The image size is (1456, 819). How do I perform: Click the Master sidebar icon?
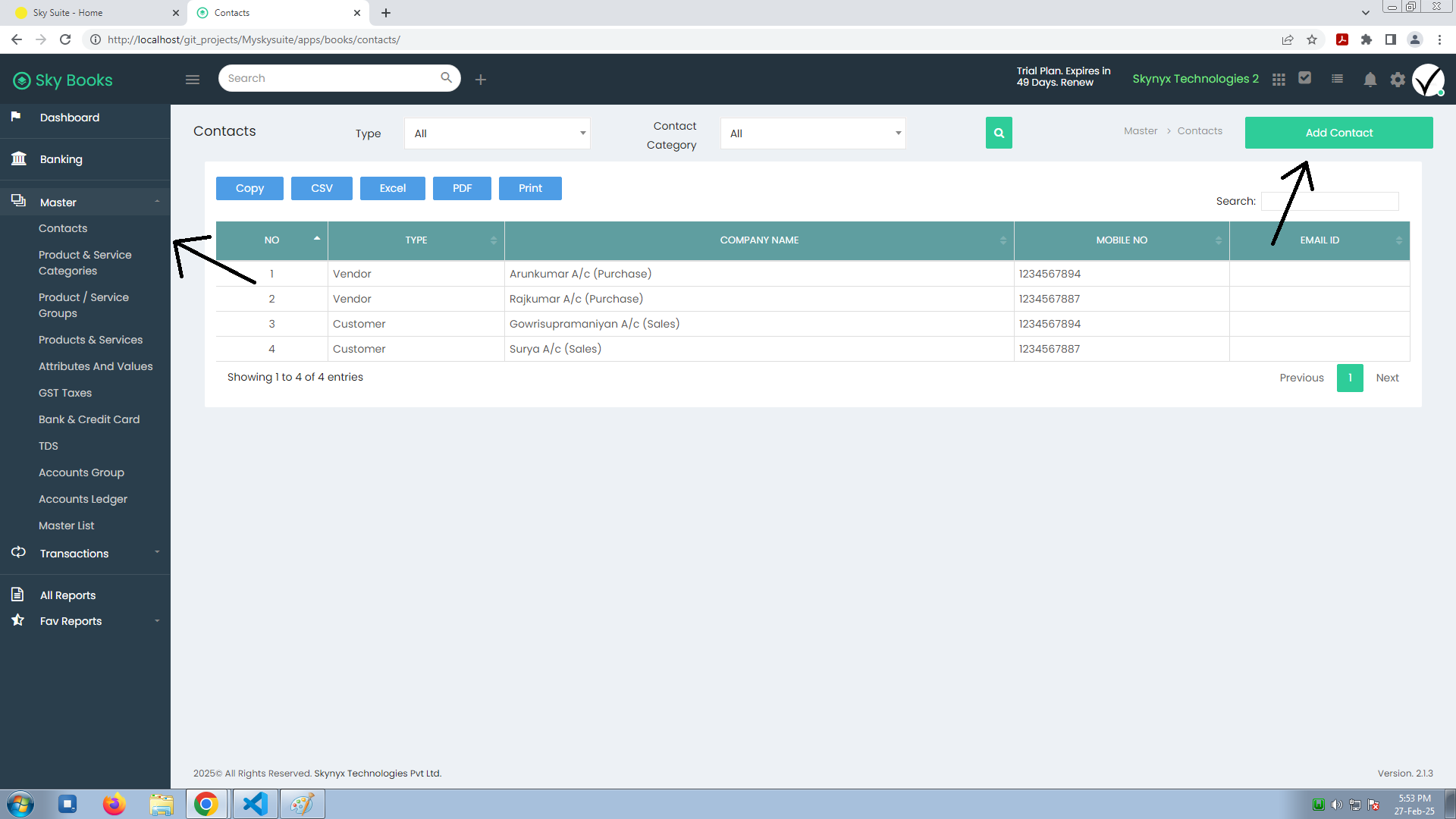[18, 201]
